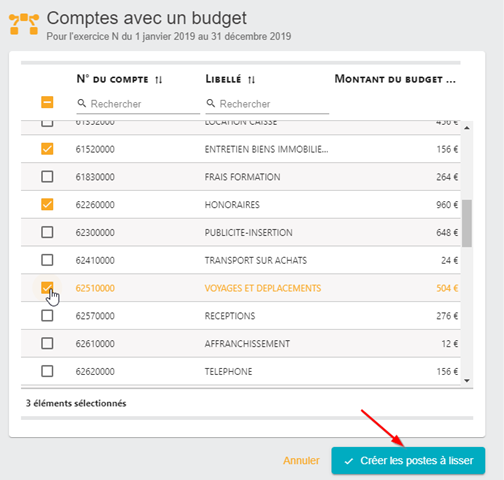This screenshot has width=504, height=480.
Task: Click the N° du compte search field
Action: 138,104
